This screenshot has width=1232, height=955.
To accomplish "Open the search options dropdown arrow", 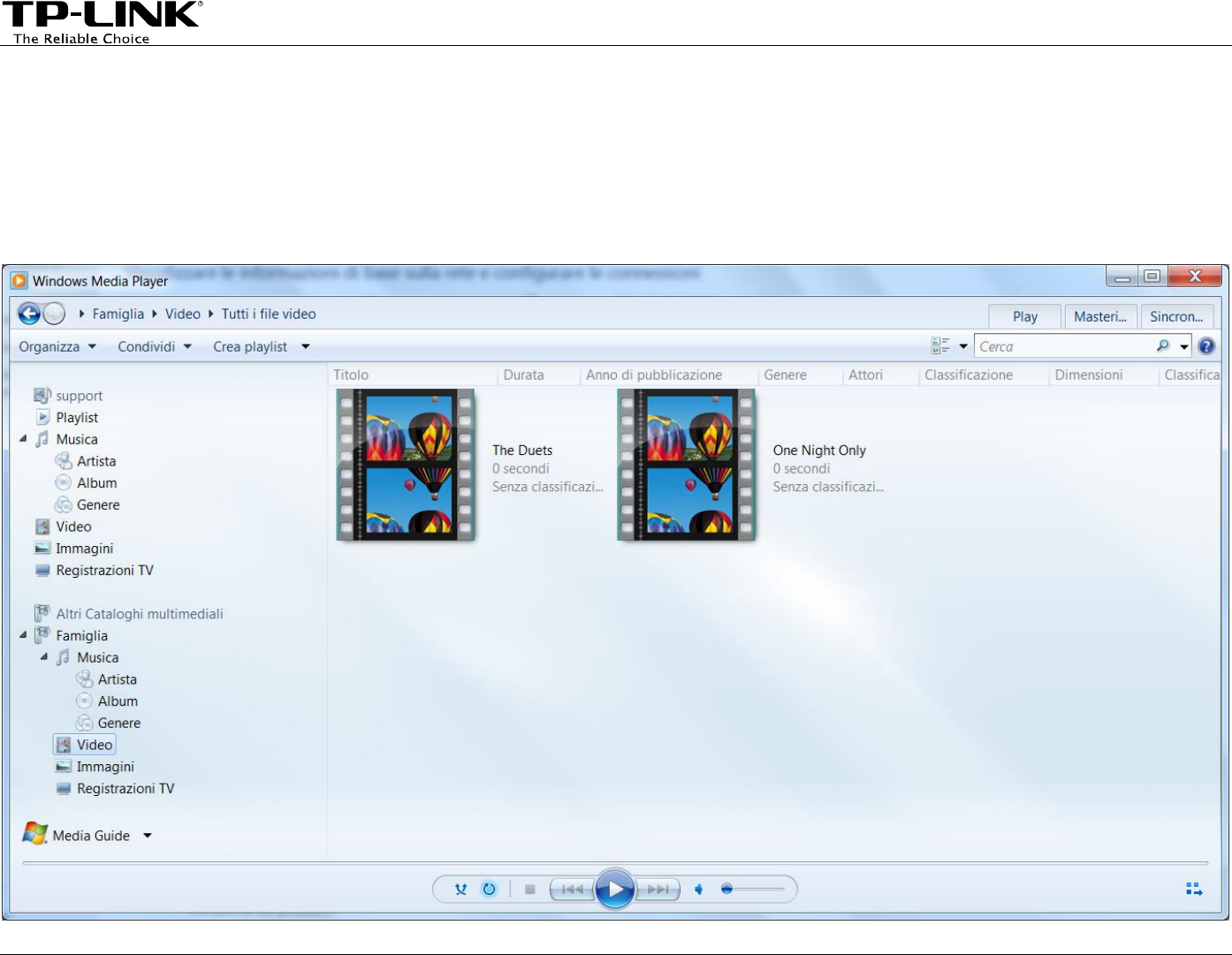I will pyautogui.click(x=1184, y=346).
